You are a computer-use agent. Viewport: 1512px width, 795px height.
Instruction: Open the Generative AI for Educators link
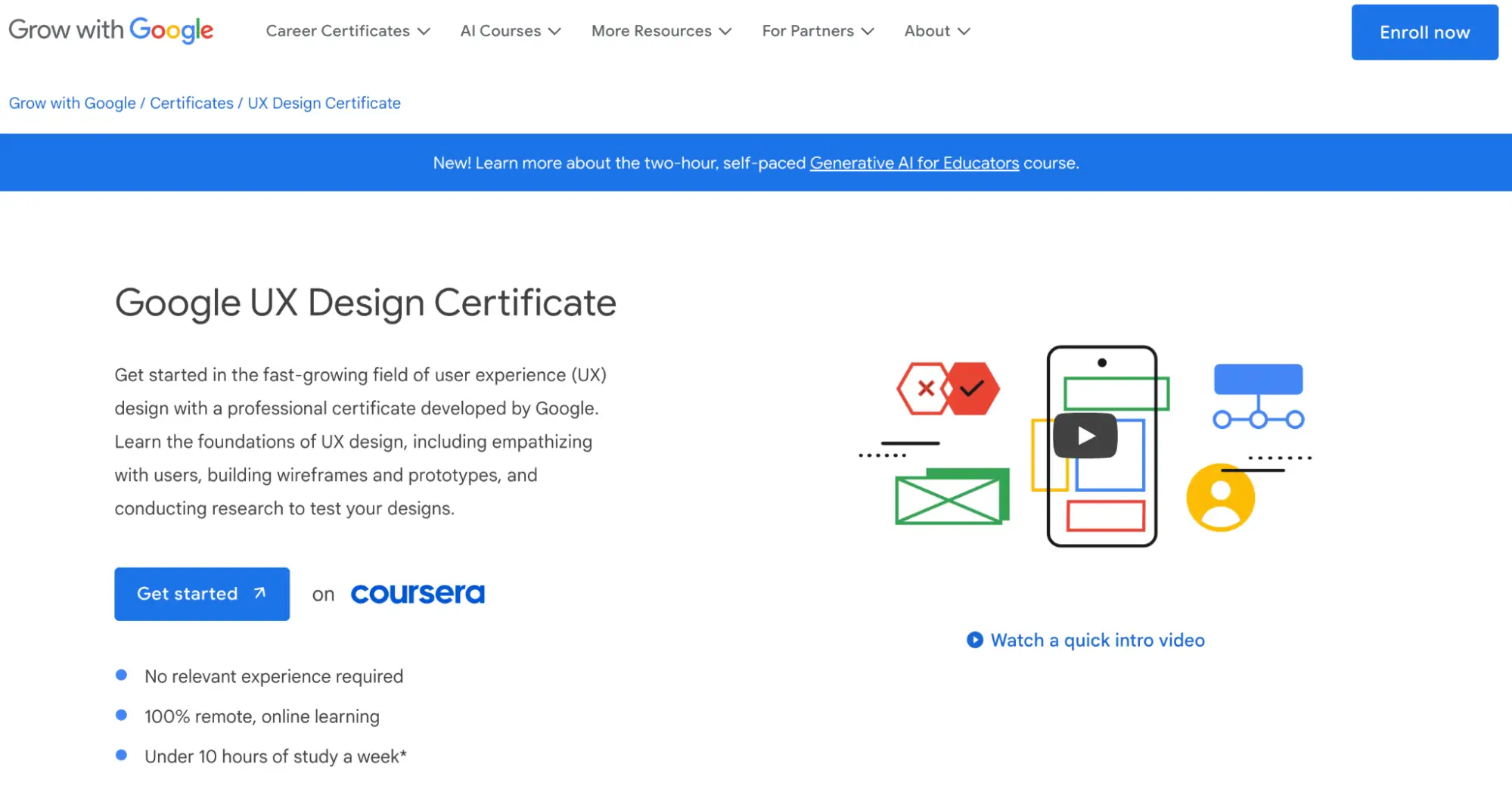click(914, 163)
